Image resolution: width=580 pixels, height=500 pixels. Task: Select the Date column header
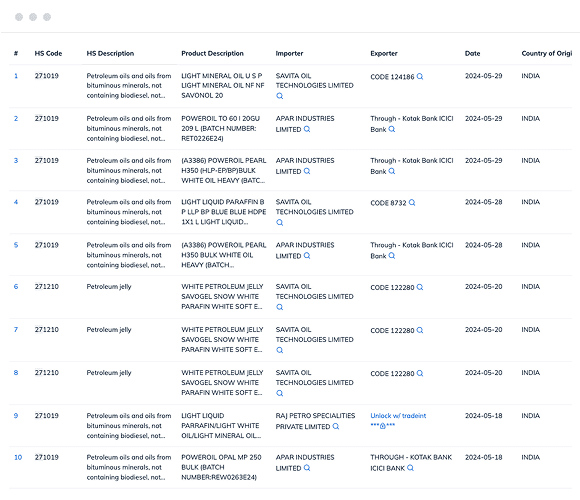point(472,53)
